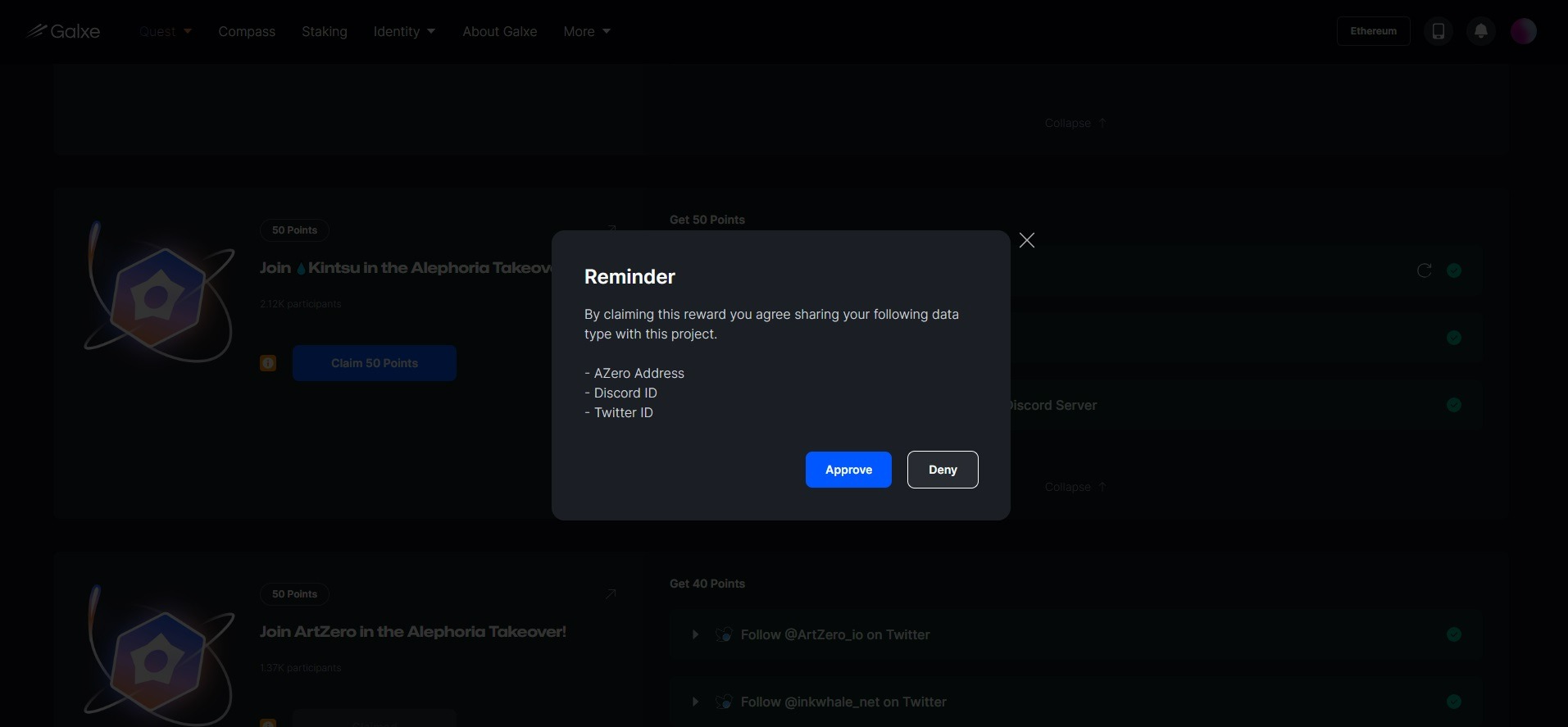The width and height of the screenshot is (1568, 727).
Task: Click the Galxe logo
Action: click(x=63, y=31)
